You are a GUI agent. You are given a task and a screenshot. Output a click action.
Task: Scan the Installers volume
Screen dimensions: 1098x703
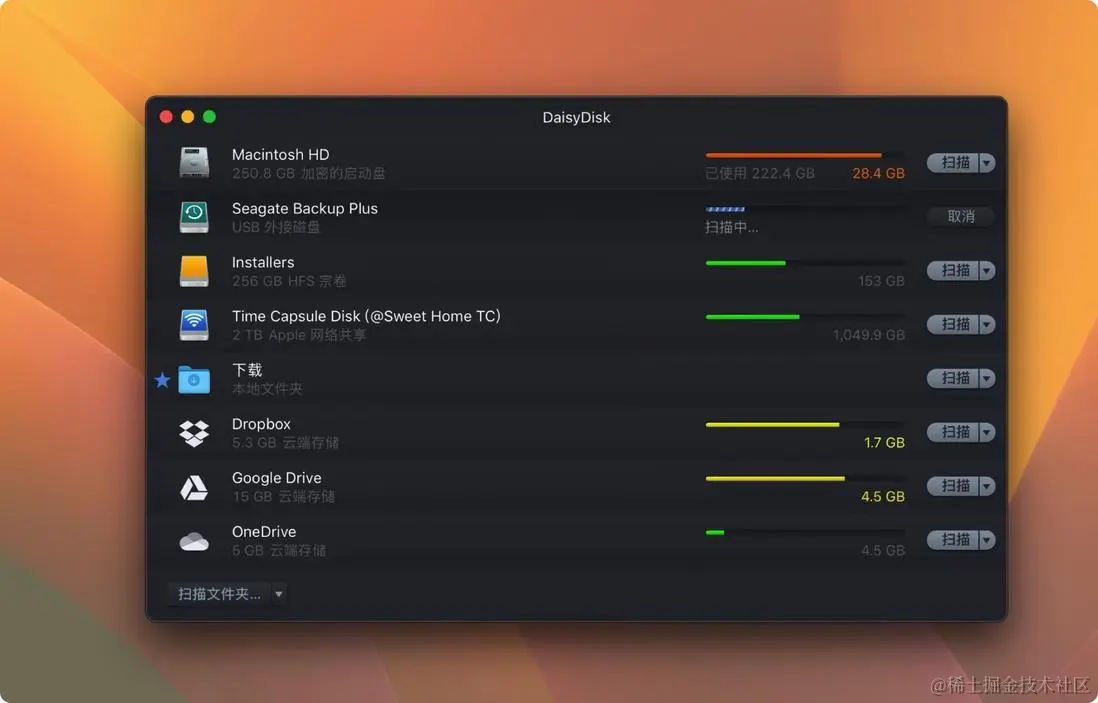[x=953, y=270]
